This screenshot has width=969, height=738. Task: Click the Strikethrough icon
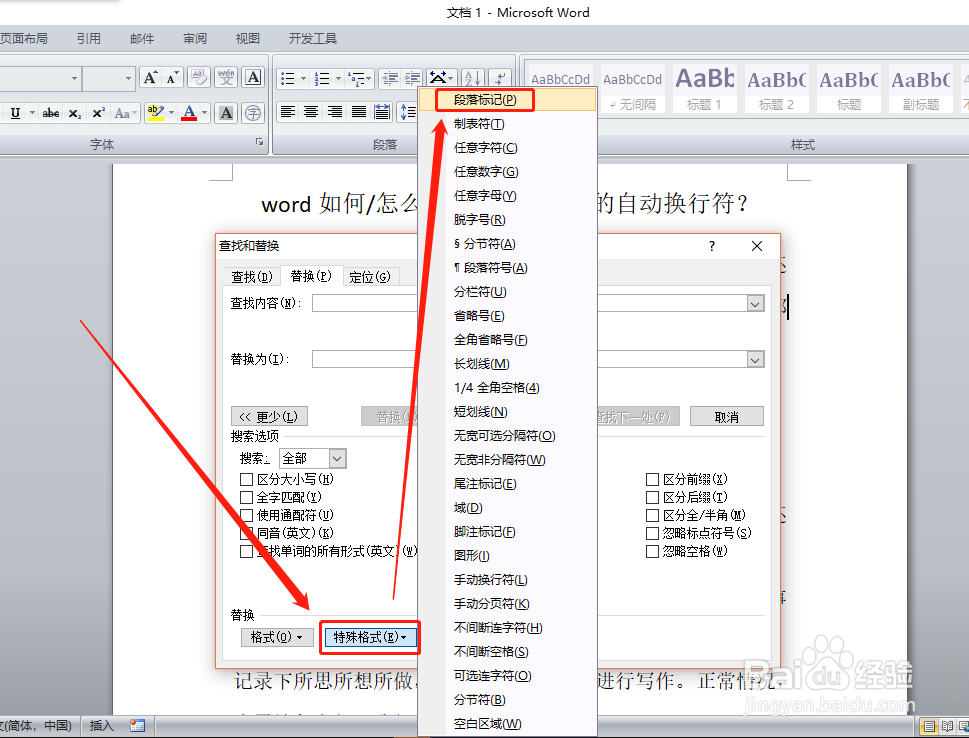pos(50,113)
